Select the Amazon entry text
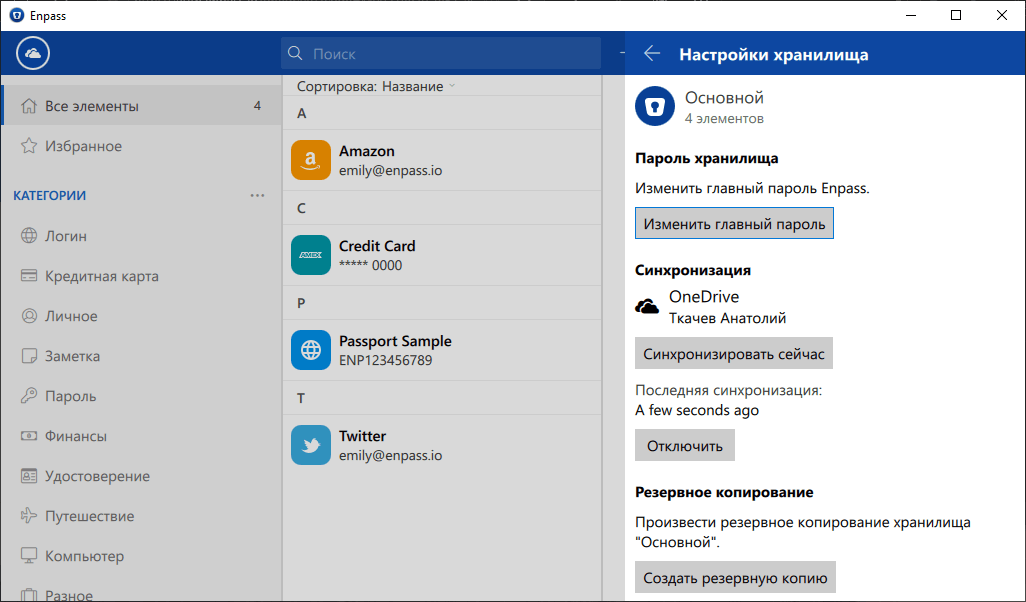The height and width of the screenshot is (602, 1026). [x=391, y=160]
